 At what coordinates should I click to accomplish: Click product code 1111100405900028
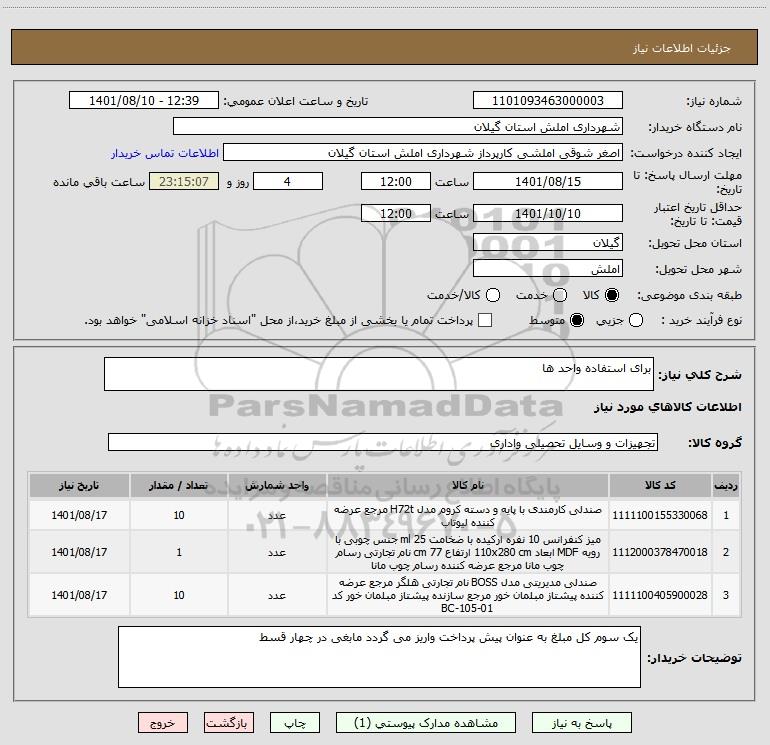click(x=660, y=595)
